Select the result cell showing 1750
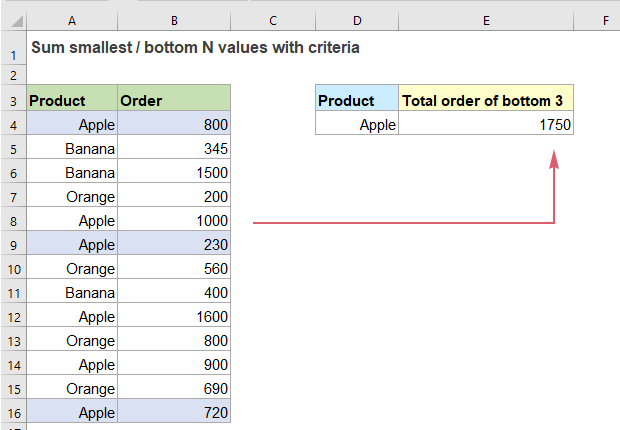Viewport: 620px width, 430px height. pos(486,124)
